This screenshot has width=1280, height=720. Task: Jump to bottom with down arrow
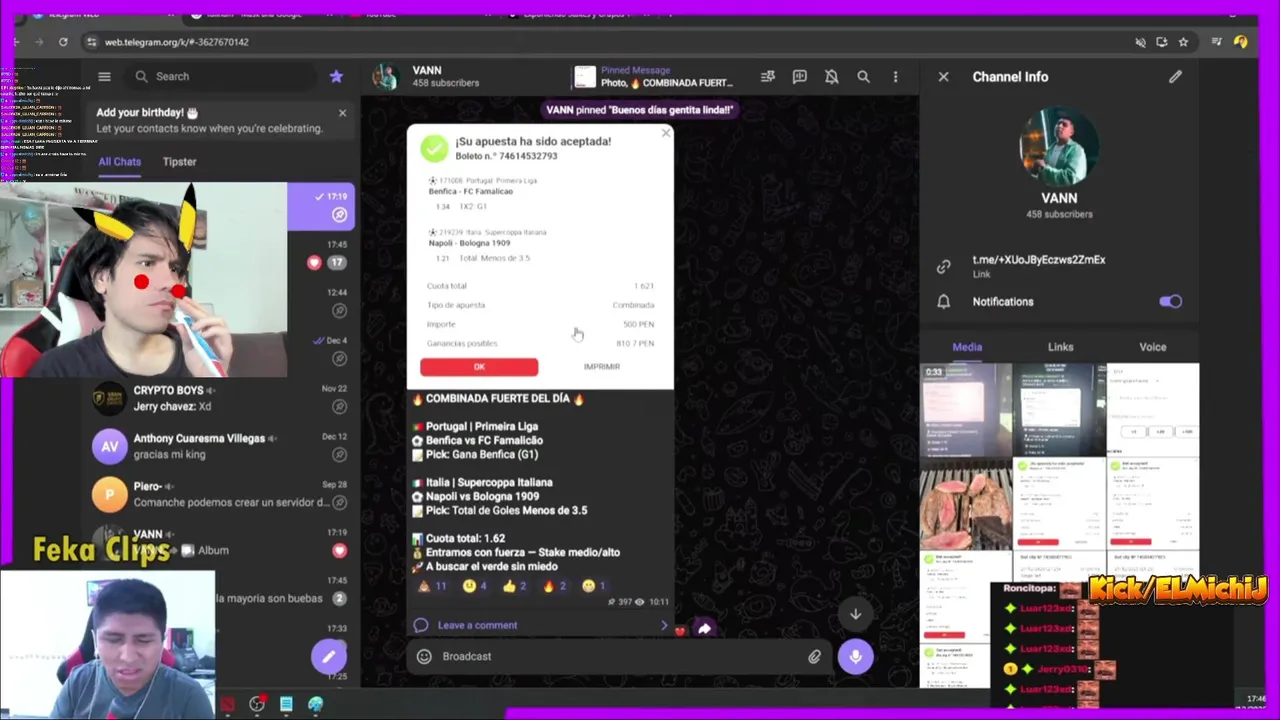point(855,614)
